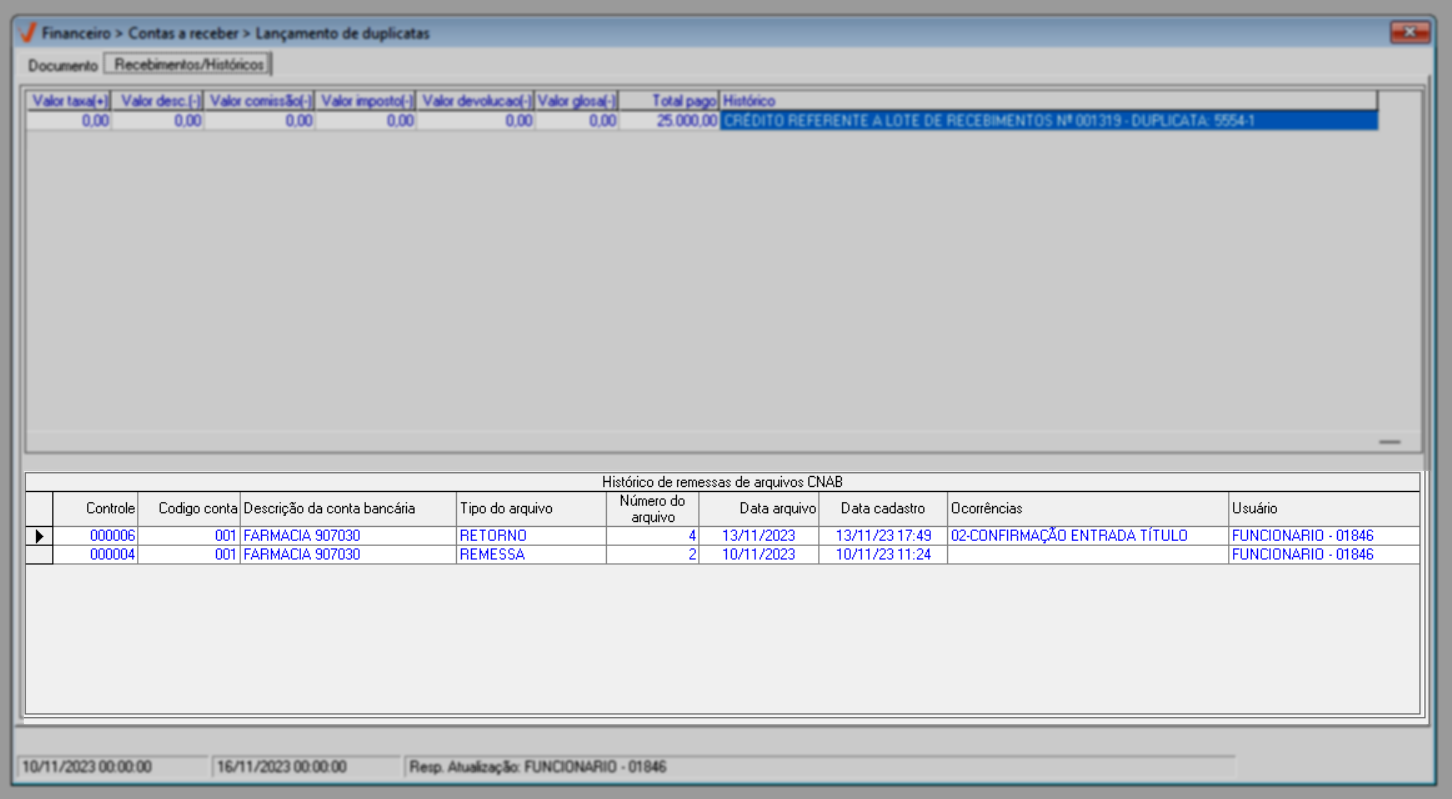The height and width of the screenshot is (799, 1452).
Task: Click the Data arquivo column header
Action: click(758, 508)
